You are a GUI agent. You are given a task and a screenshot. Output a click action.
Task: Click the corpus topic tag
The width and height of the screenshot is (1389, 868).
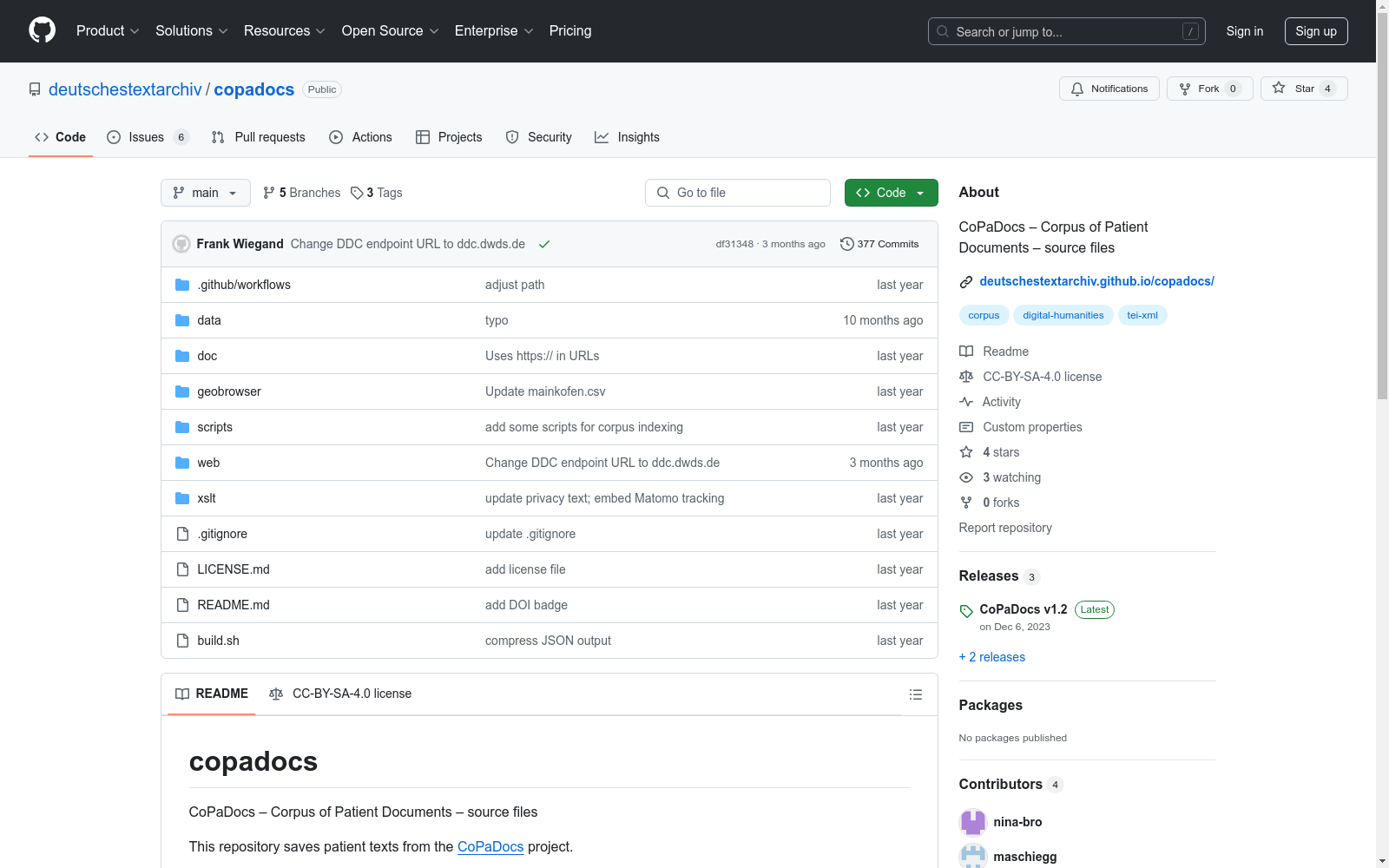point(984,315)
